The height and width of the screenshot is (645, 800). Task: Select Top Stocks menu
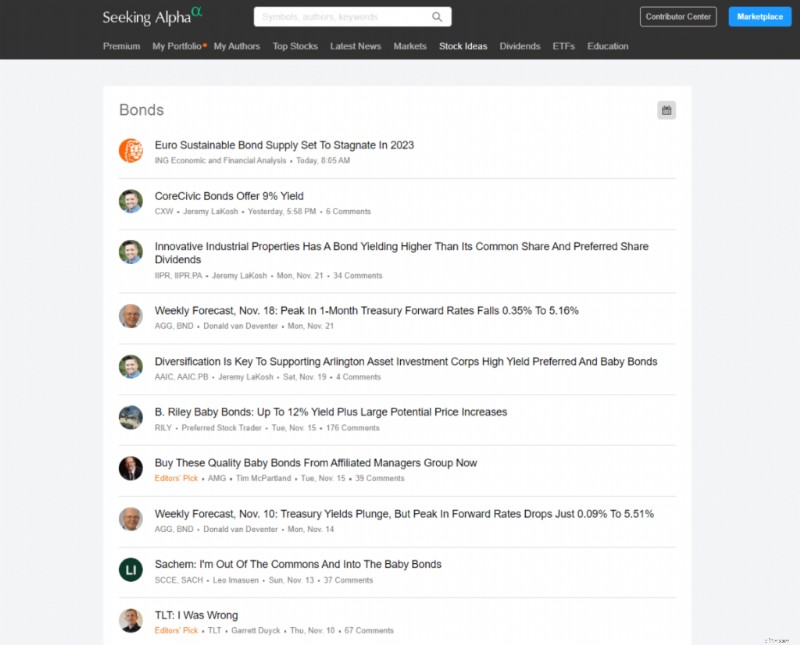tap(295, 46)
